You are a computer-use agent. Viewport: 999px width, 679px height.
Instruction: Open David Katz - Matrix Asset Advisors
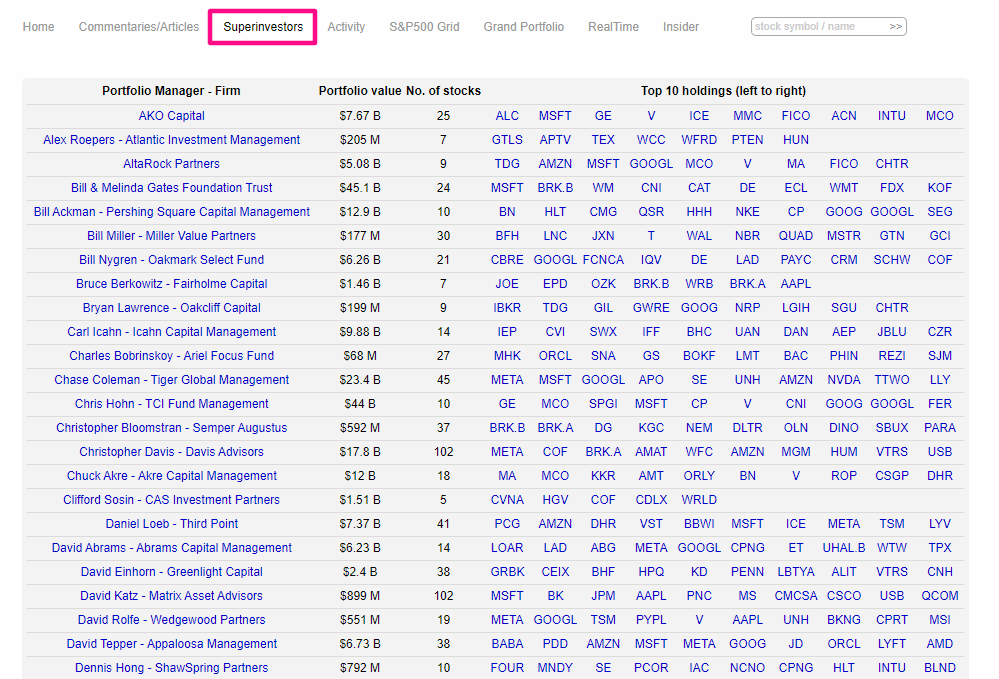171,596
